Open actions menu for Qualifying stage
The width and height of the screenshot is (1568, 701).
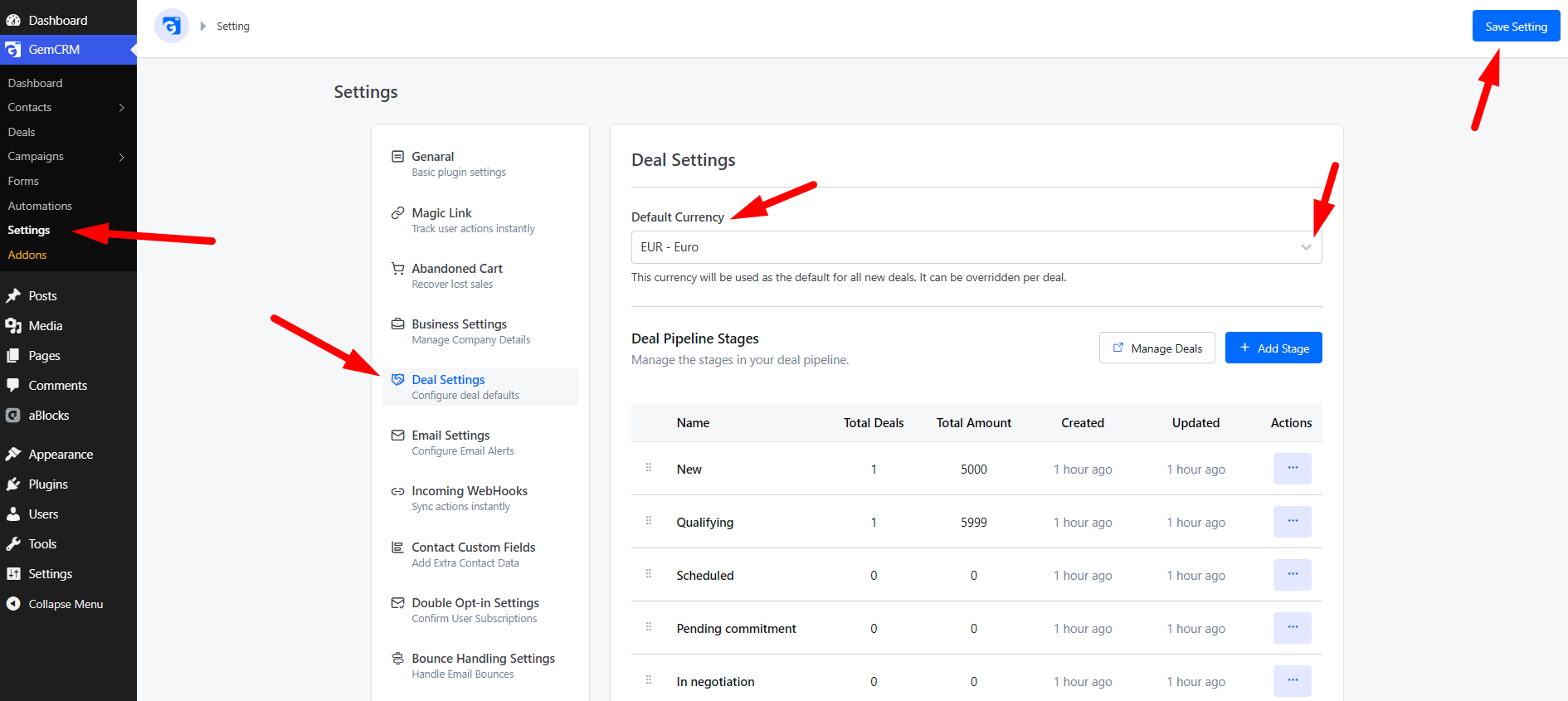(x=1293, y=522)
